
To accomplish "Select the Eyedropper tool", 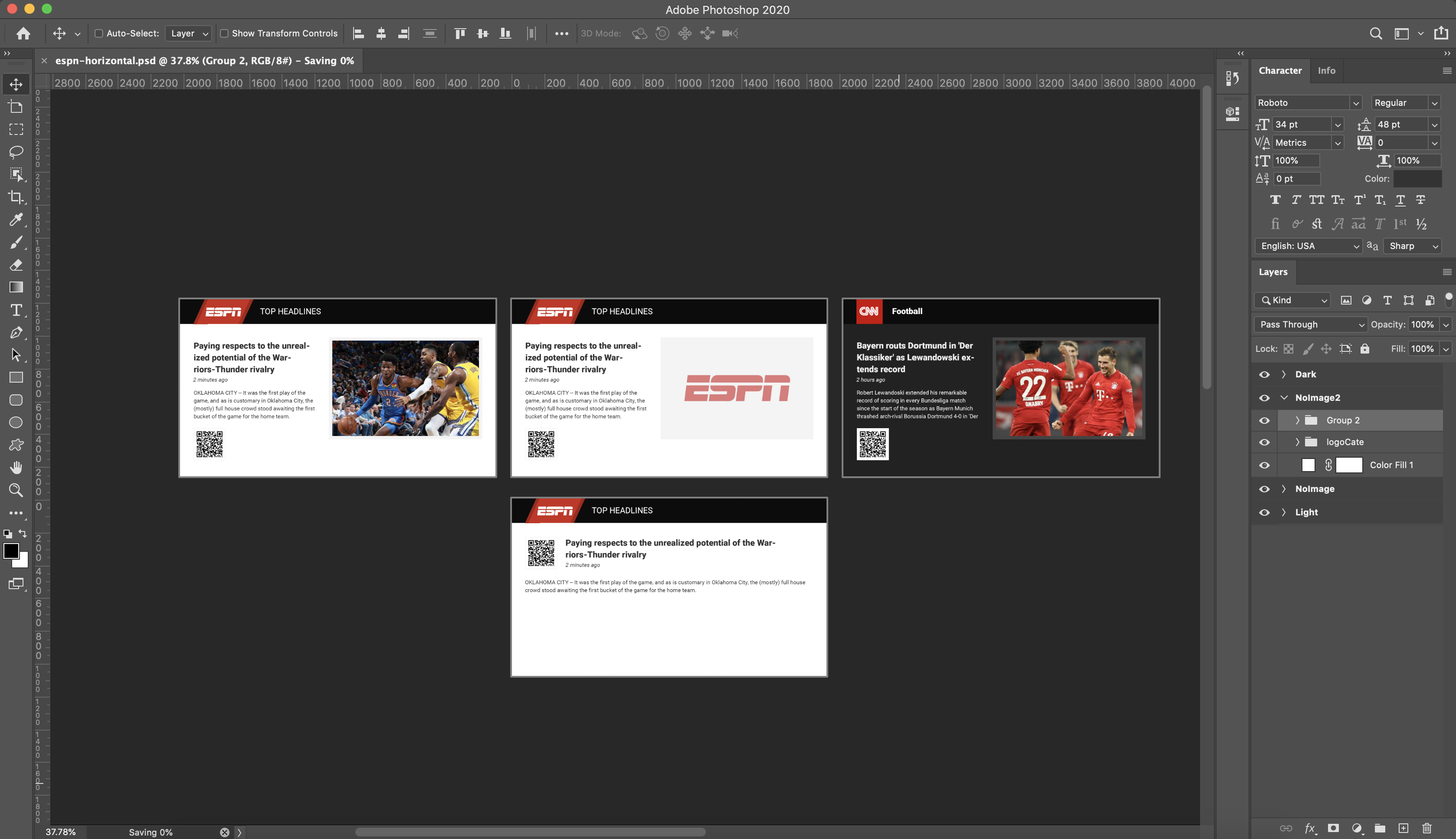I will coord(15,219).
